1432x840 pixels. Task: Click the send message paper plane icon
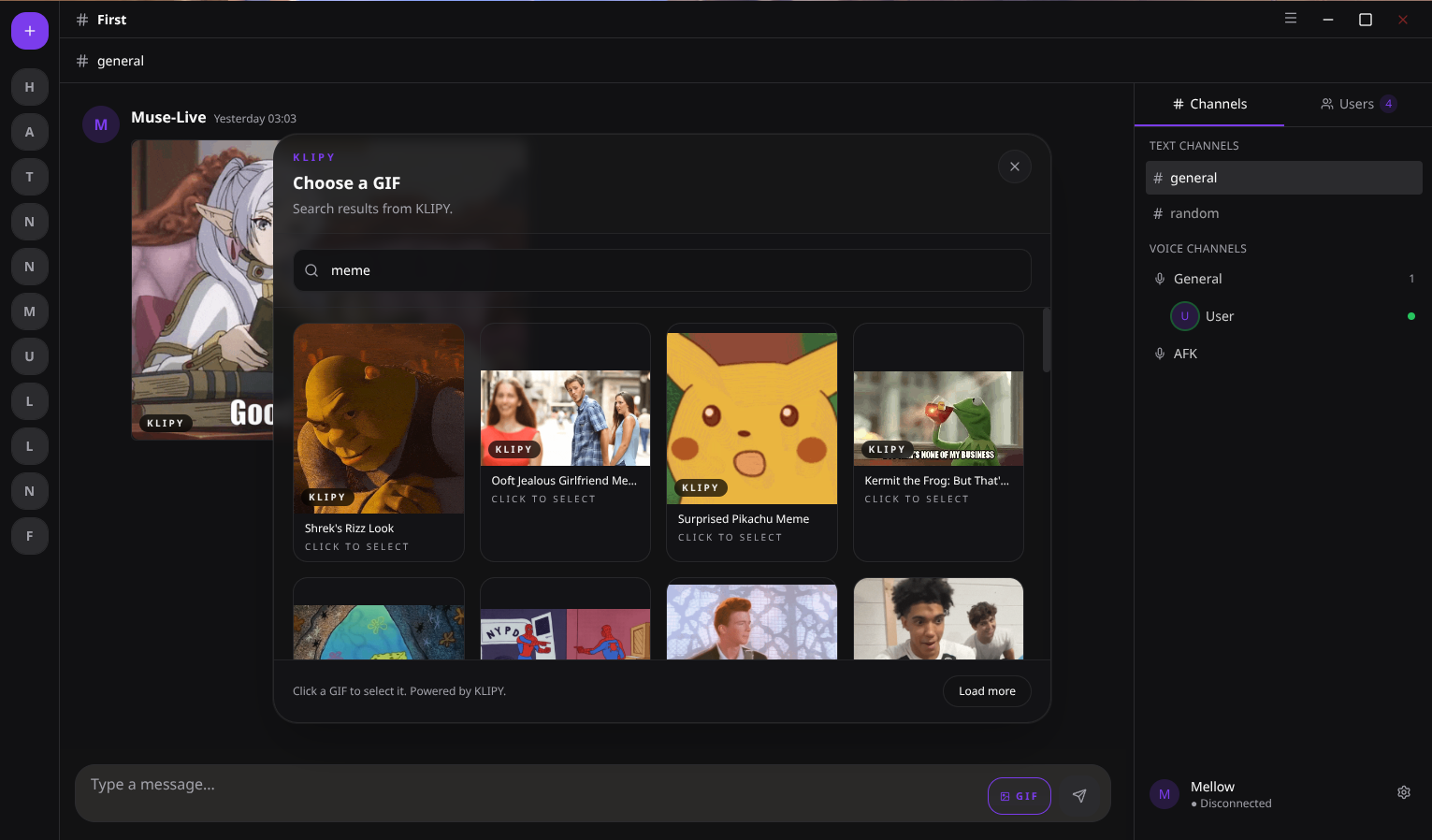tap(1079, 796)
